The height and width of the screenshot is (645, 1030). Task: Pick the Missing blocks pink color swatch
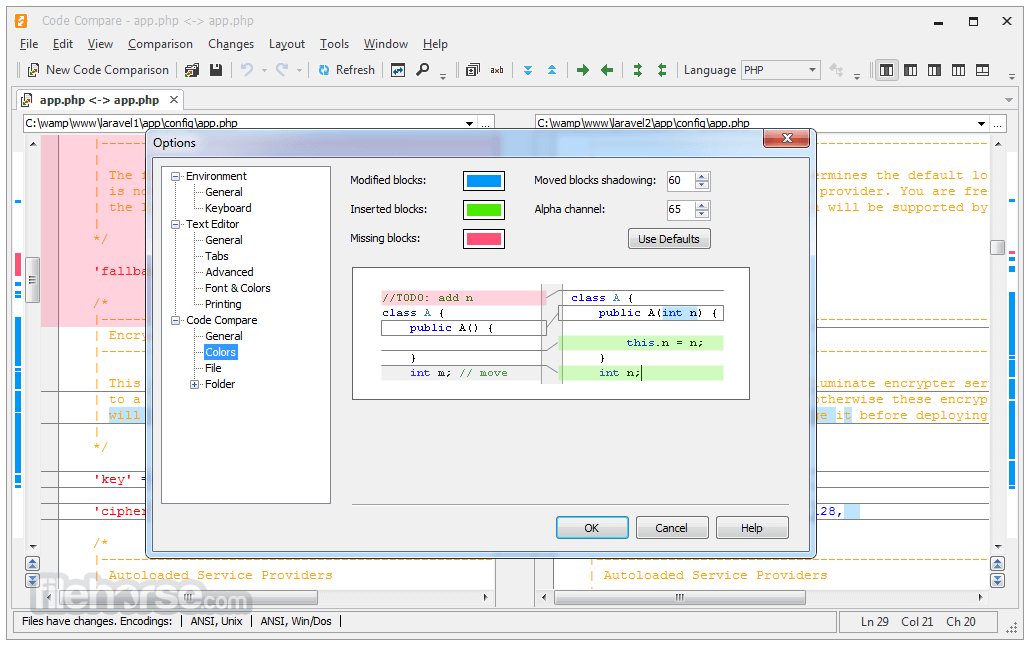pyautogui.click(x=484, y=238)
